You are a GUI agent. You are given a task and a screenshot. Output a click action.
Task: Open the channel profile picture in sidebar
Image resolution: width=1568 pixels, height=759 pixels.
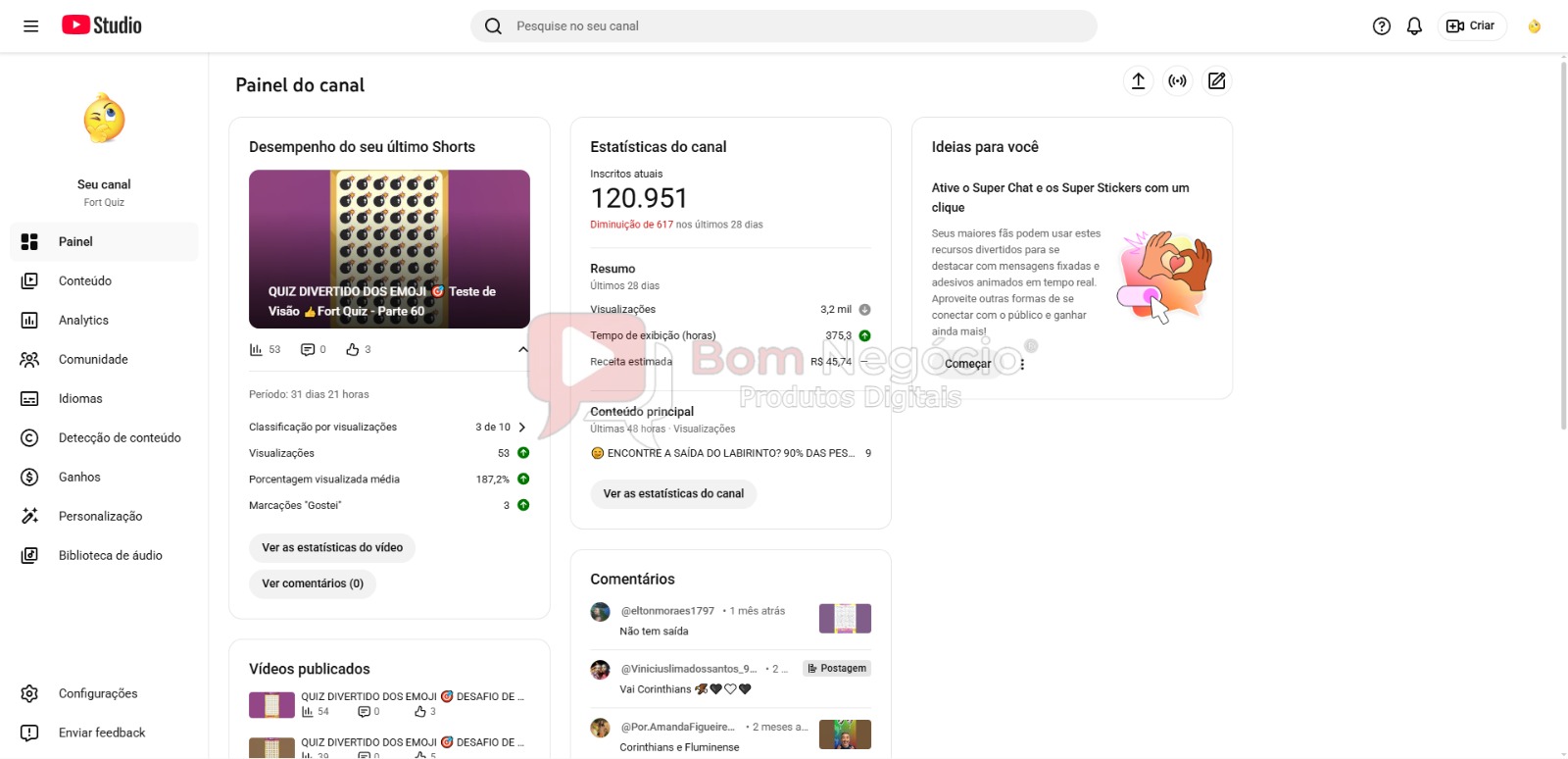click(x=104, y=120)
